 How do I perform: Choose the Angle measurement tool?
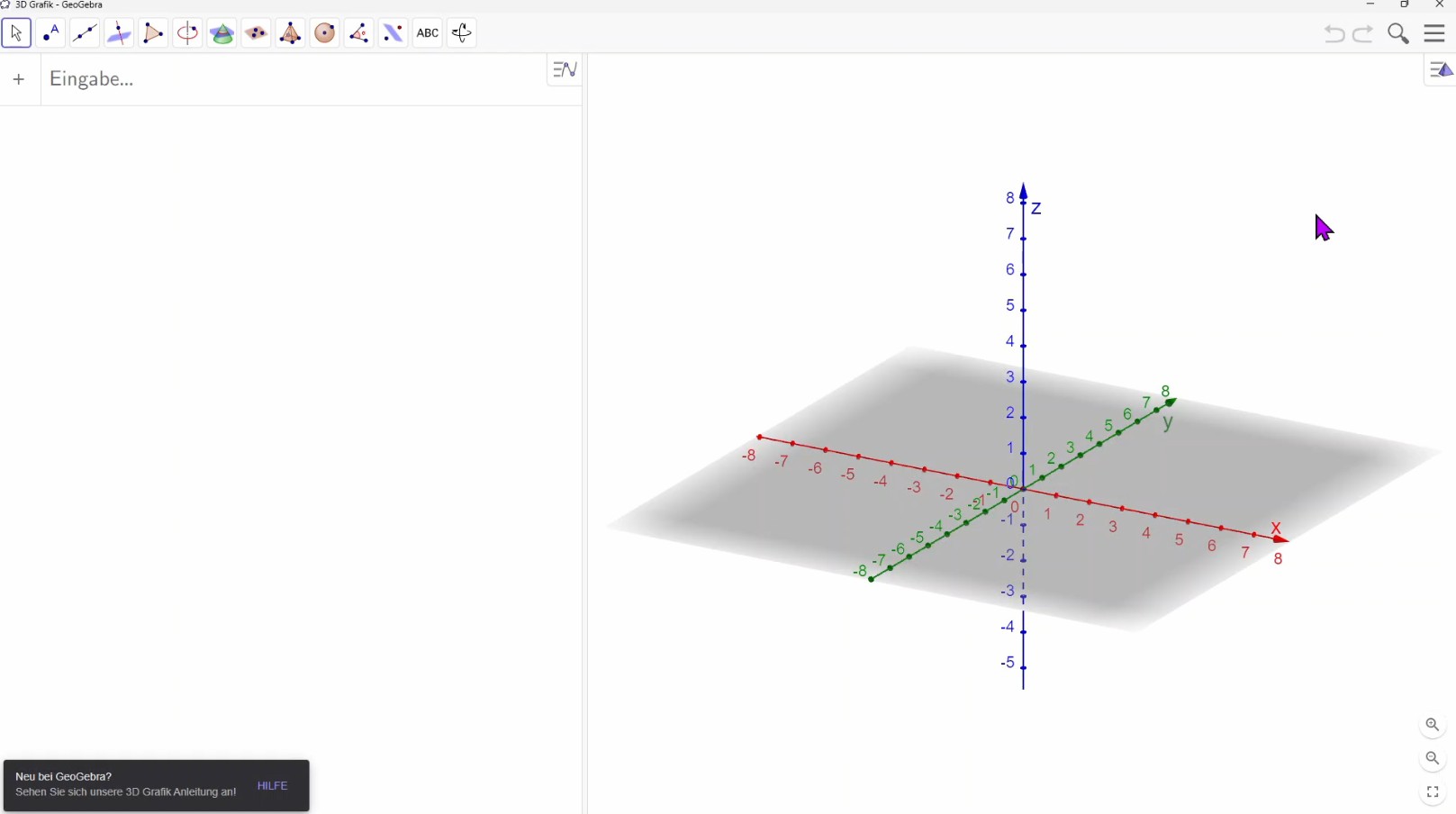[358, 33]
